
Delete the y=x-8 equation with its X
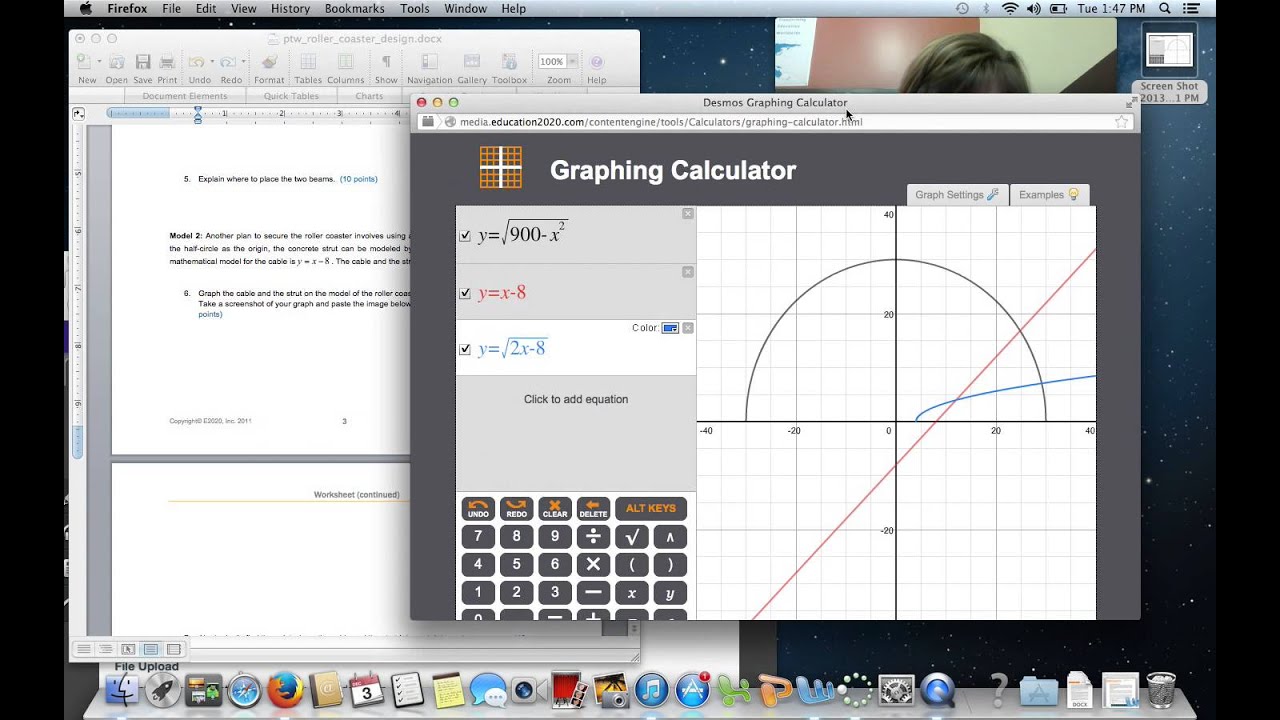[688, 271]
